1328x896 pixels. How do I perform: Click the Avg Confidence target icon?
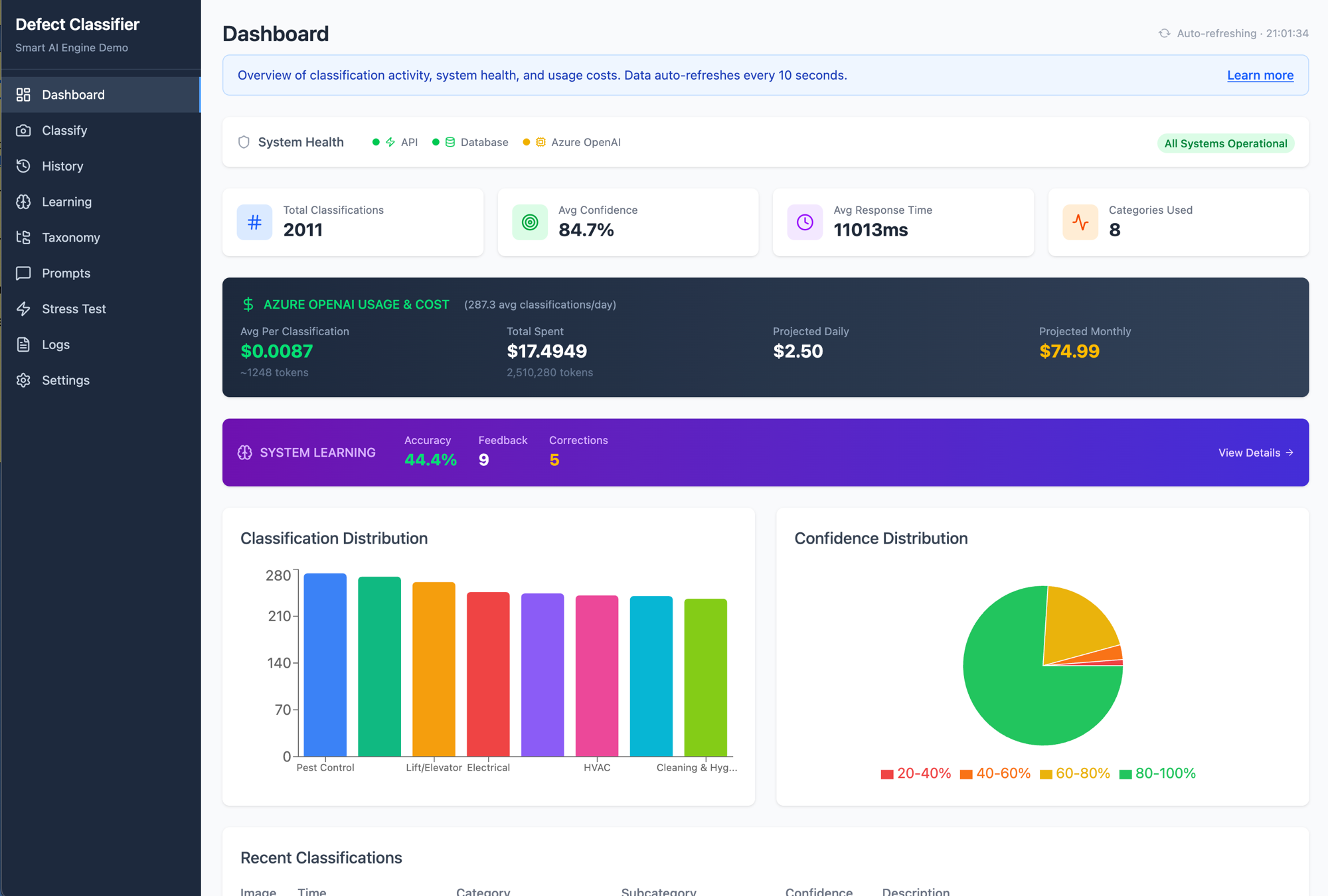click(530, 222)
